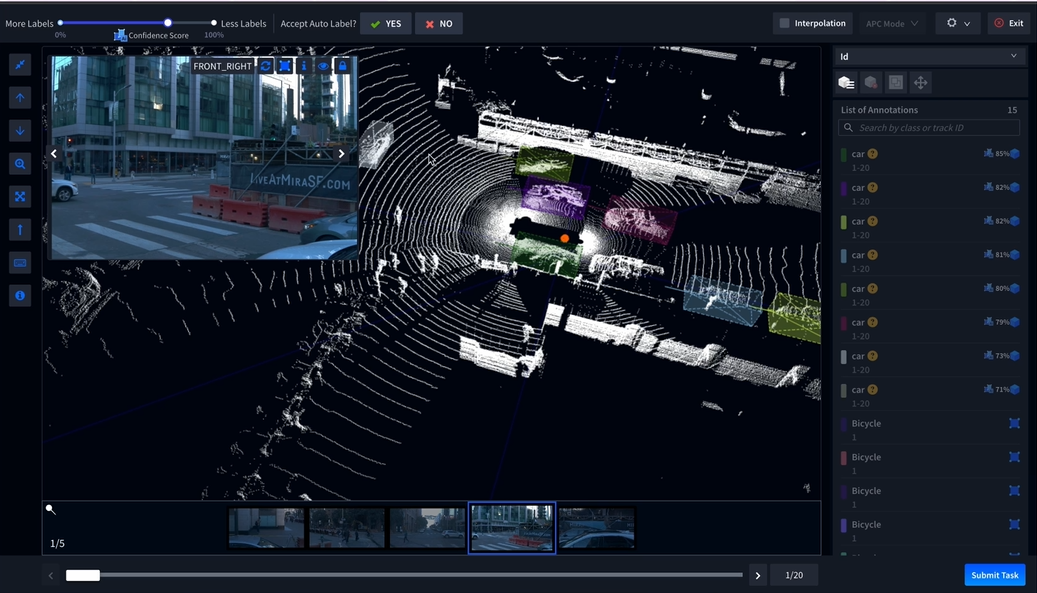Click the Submit Task button

tap(995, 575)
